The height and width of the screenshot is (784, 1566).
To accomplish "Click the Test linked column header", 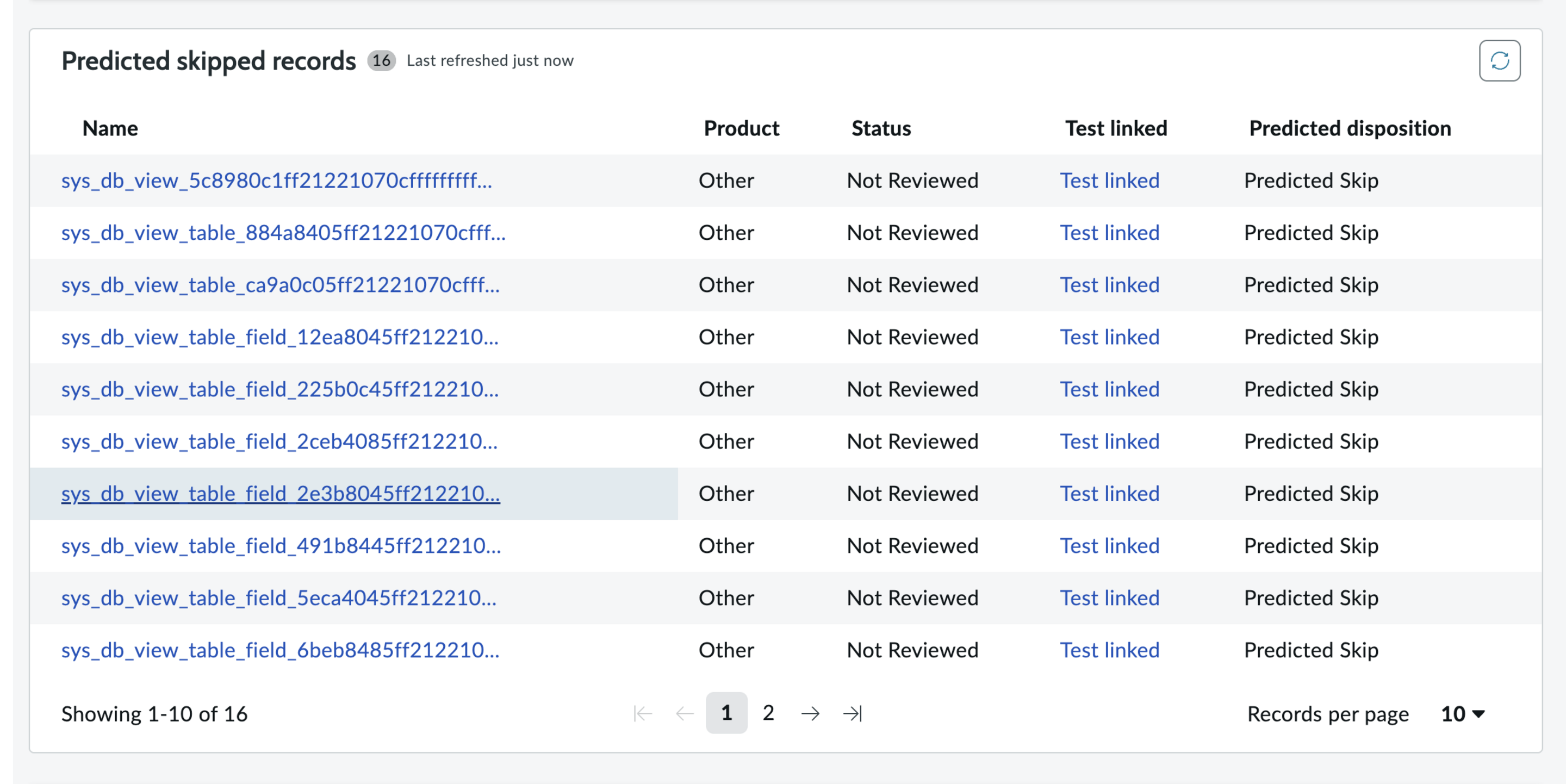I will [x=1116, y=128].
